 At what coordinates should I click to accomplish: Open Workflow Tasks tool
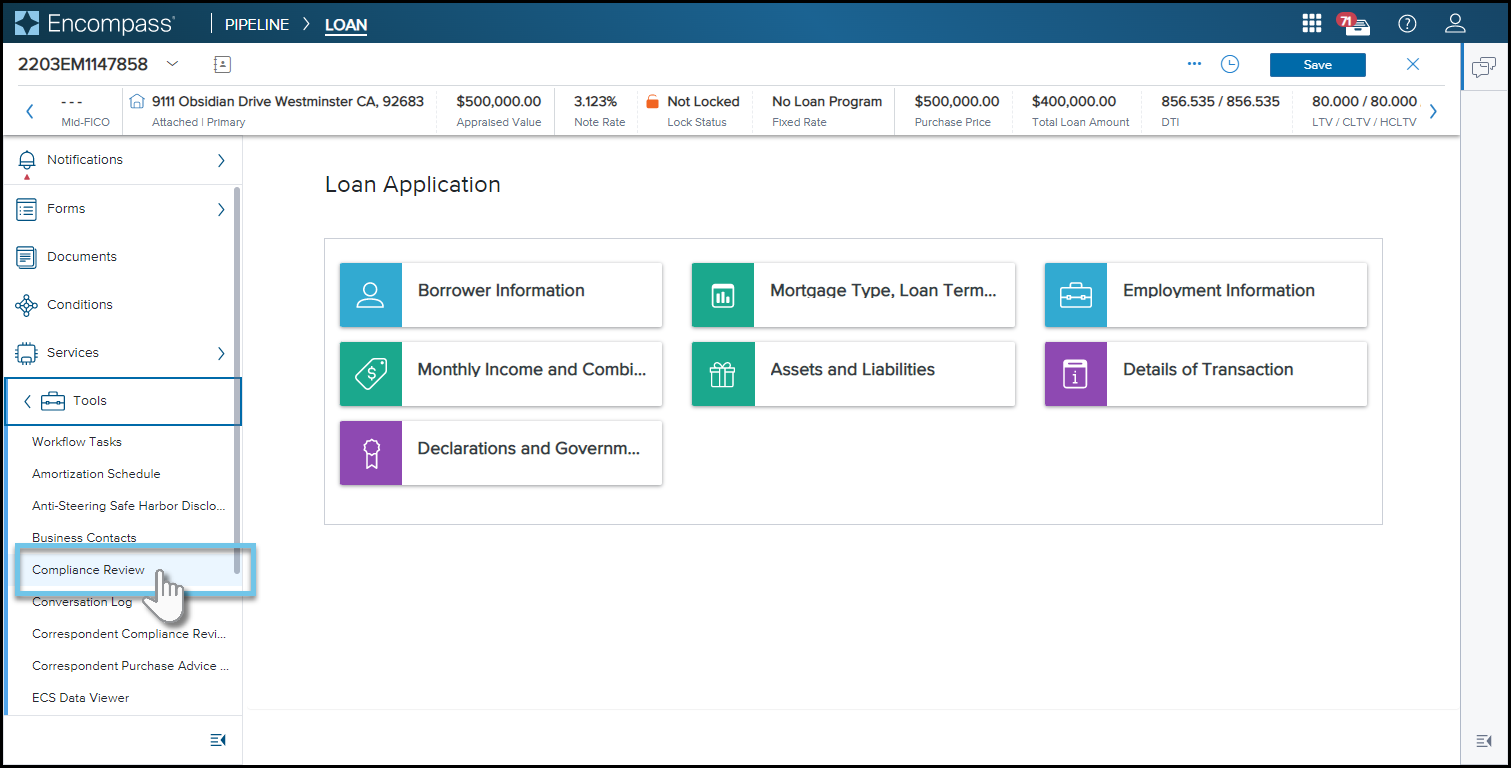(x=77, y=442)
